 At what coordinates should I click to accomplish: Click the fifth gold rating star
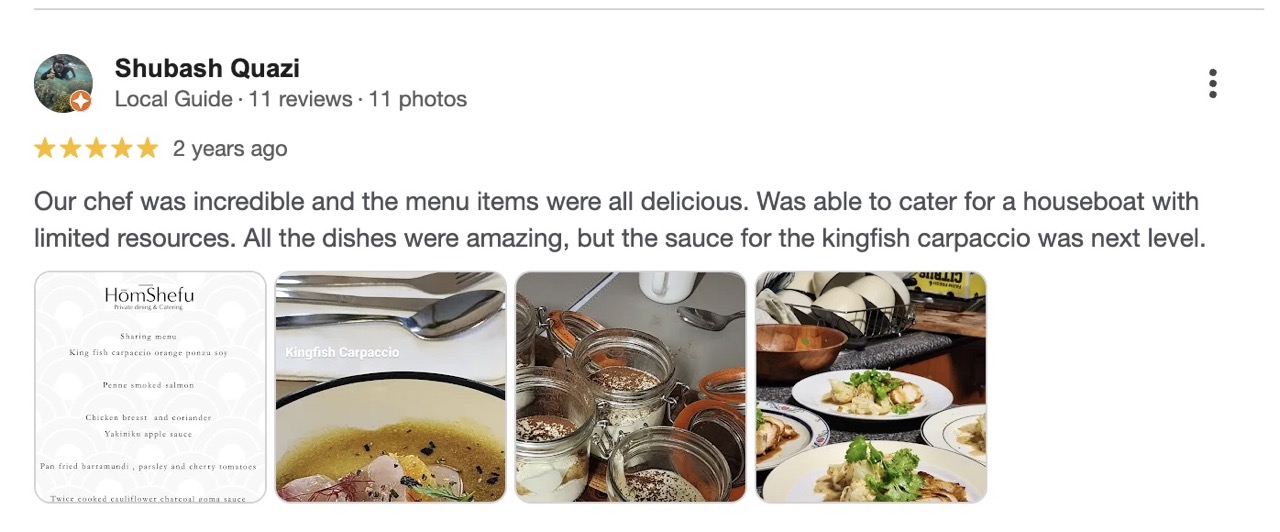(x=147, y=149)
